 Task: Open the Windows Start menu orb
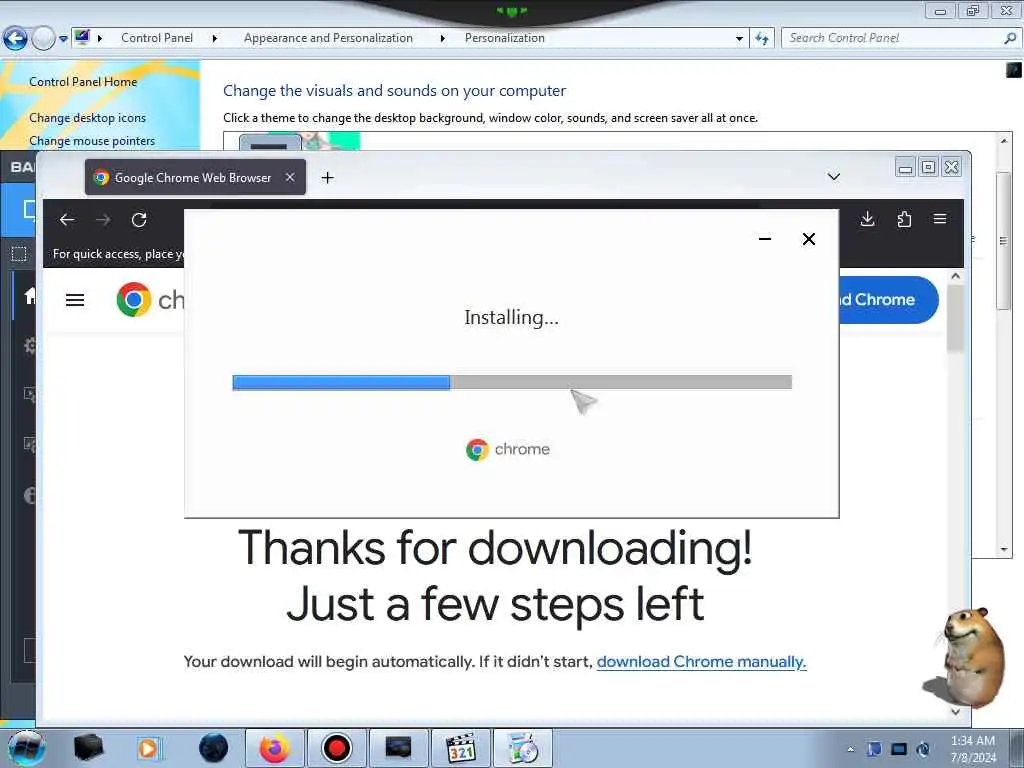[x=26, y=748]
